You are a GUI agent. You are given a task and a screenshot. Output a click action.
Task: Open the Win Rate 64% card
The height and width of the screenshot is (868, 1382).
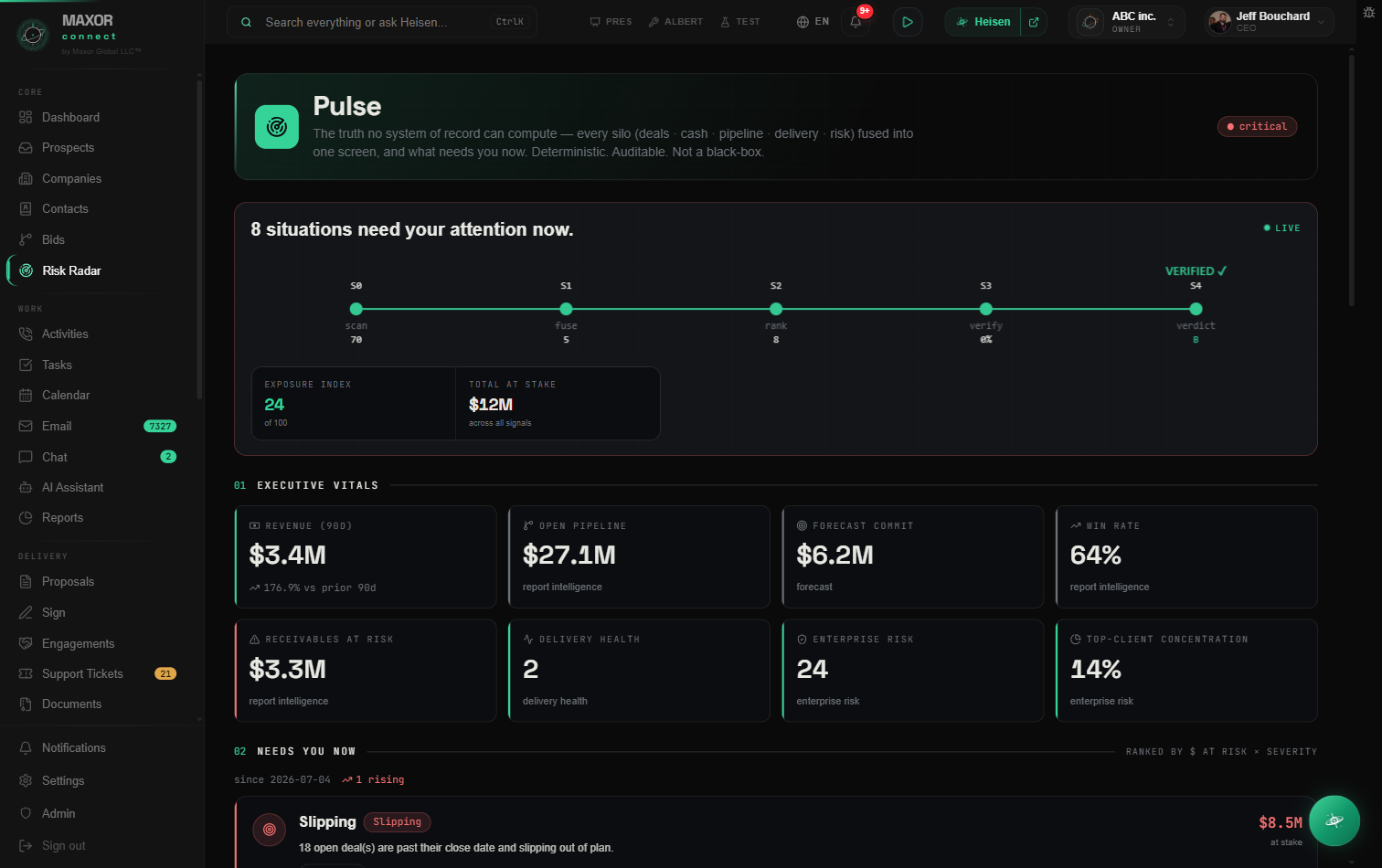click(1186, 556)
